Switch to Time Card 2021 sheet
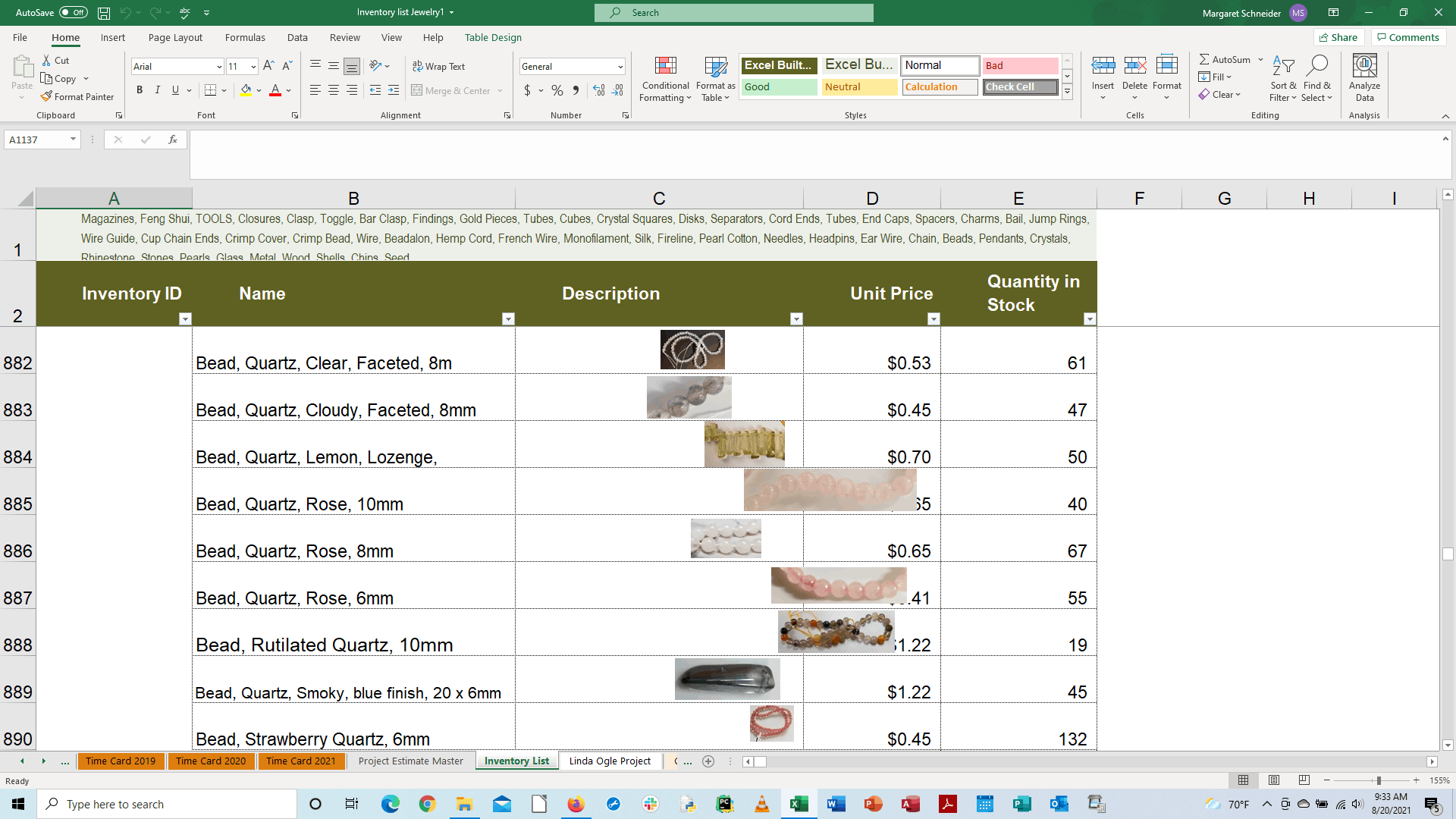The width and height of the screenshot is (1456, 819). pos(301,761)
